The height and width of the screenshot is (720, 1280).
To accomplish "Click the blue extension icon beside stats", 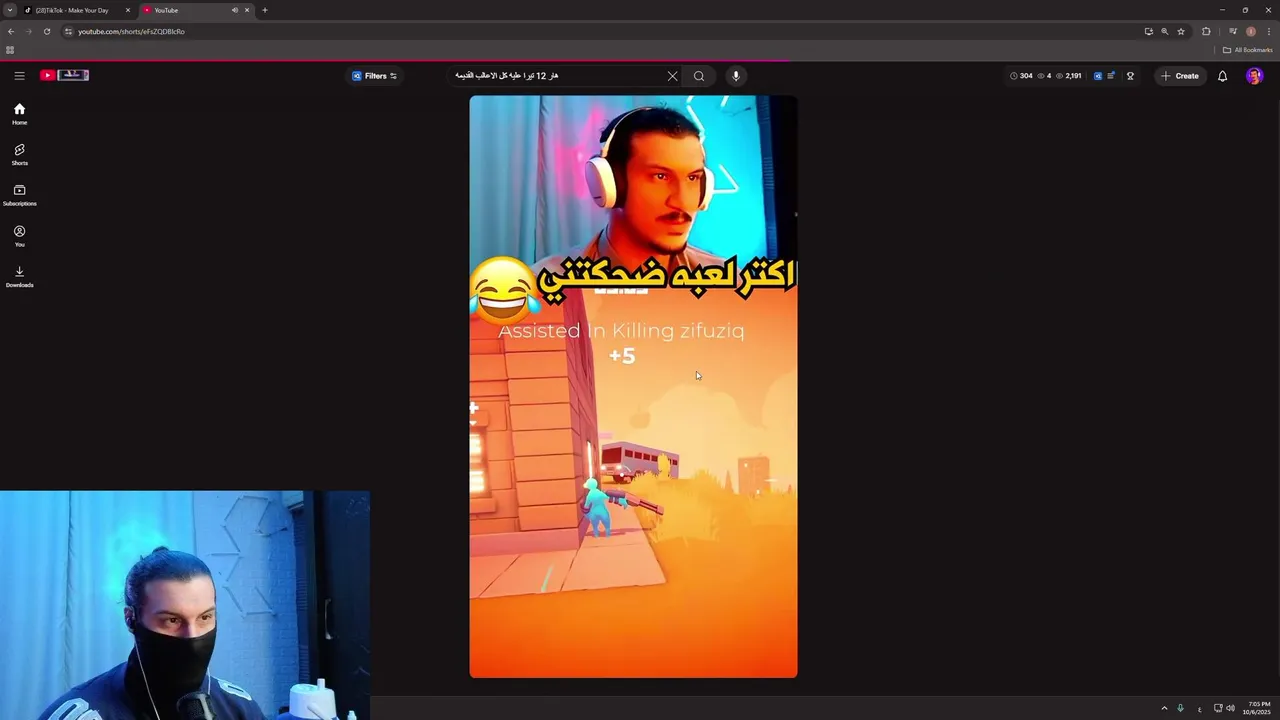I will tap(1097, 76).
